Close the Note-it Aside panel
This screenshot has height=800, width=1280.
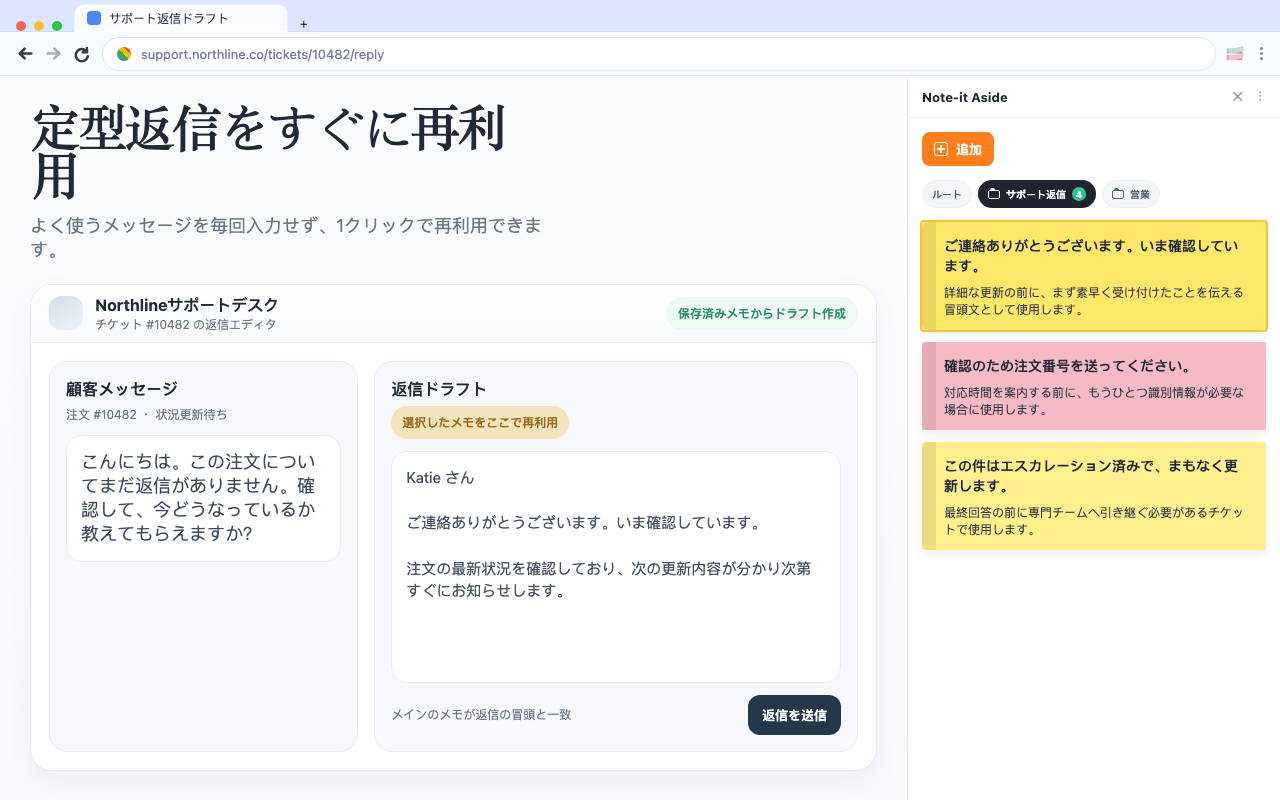coord(1237,97)
